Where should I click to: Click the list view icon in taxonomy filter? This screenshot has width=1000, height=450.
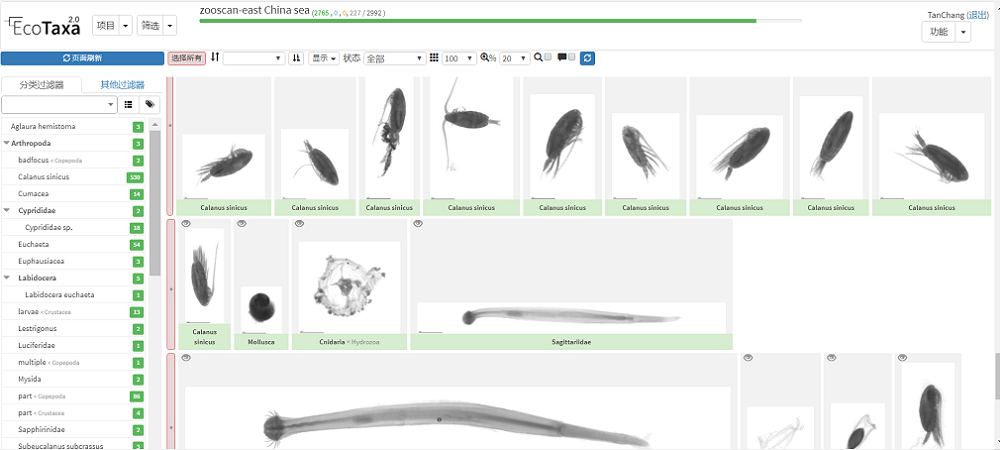click(x=129, y=104)
